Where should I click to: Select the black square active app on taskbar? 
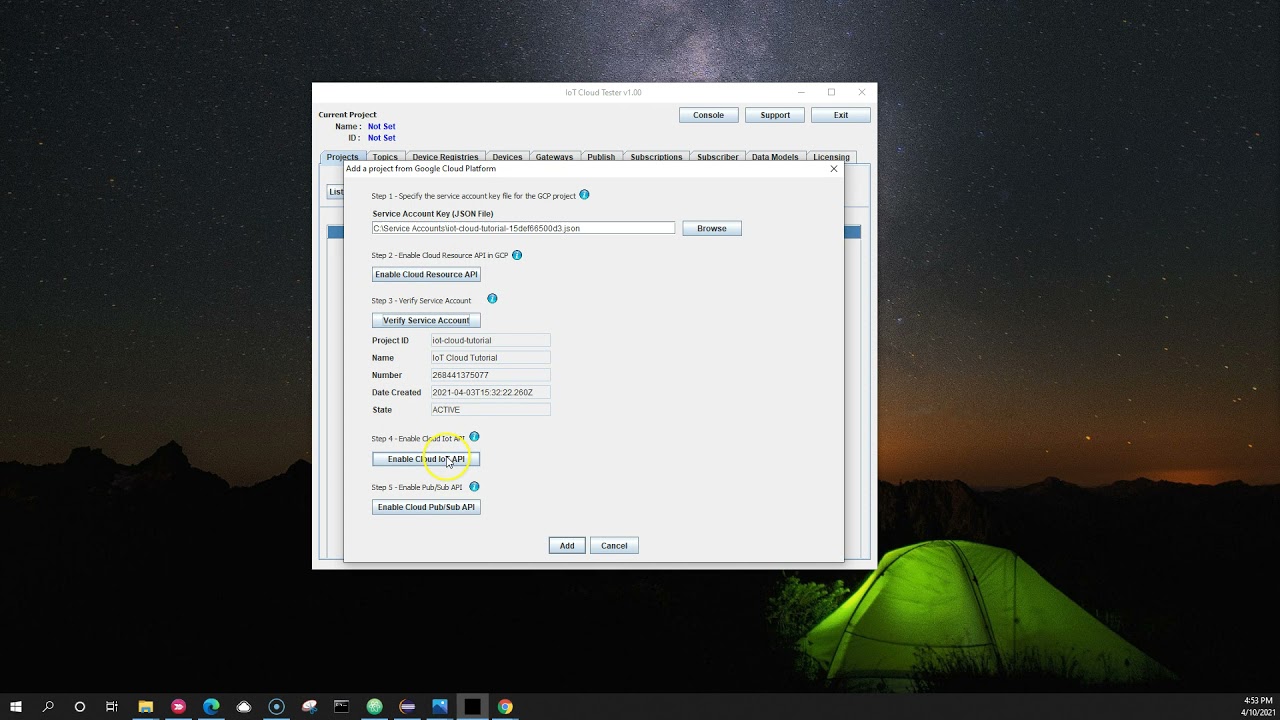click(472, 706)
